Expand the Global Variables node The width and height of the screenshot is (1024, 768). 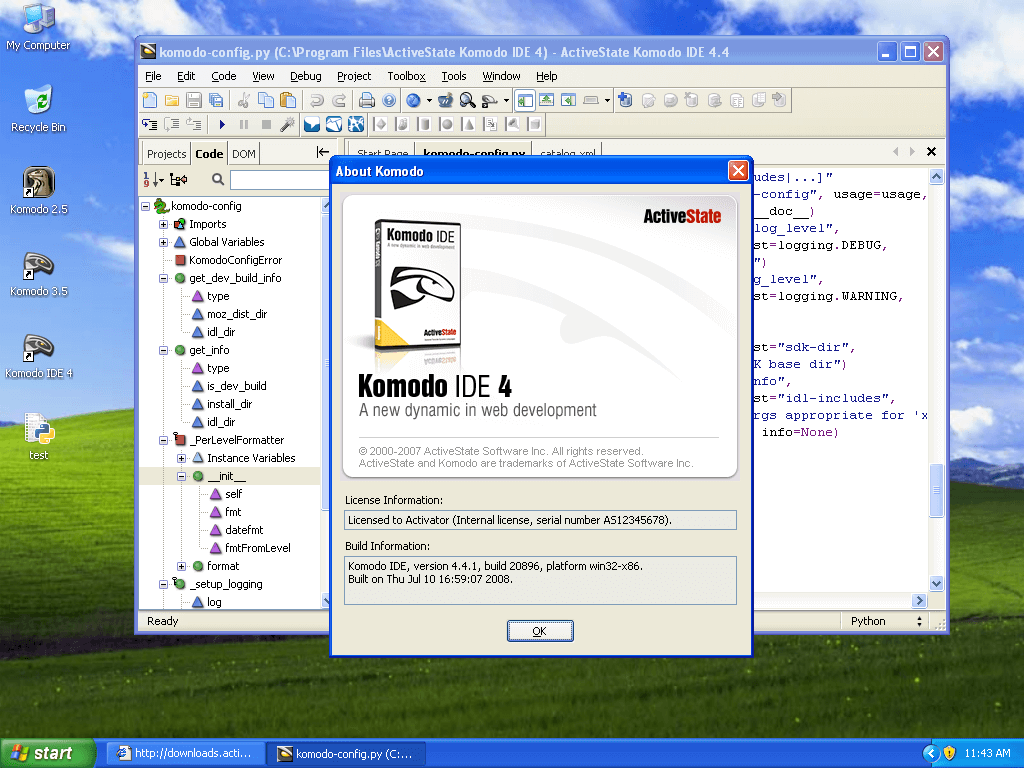[163, 242]
